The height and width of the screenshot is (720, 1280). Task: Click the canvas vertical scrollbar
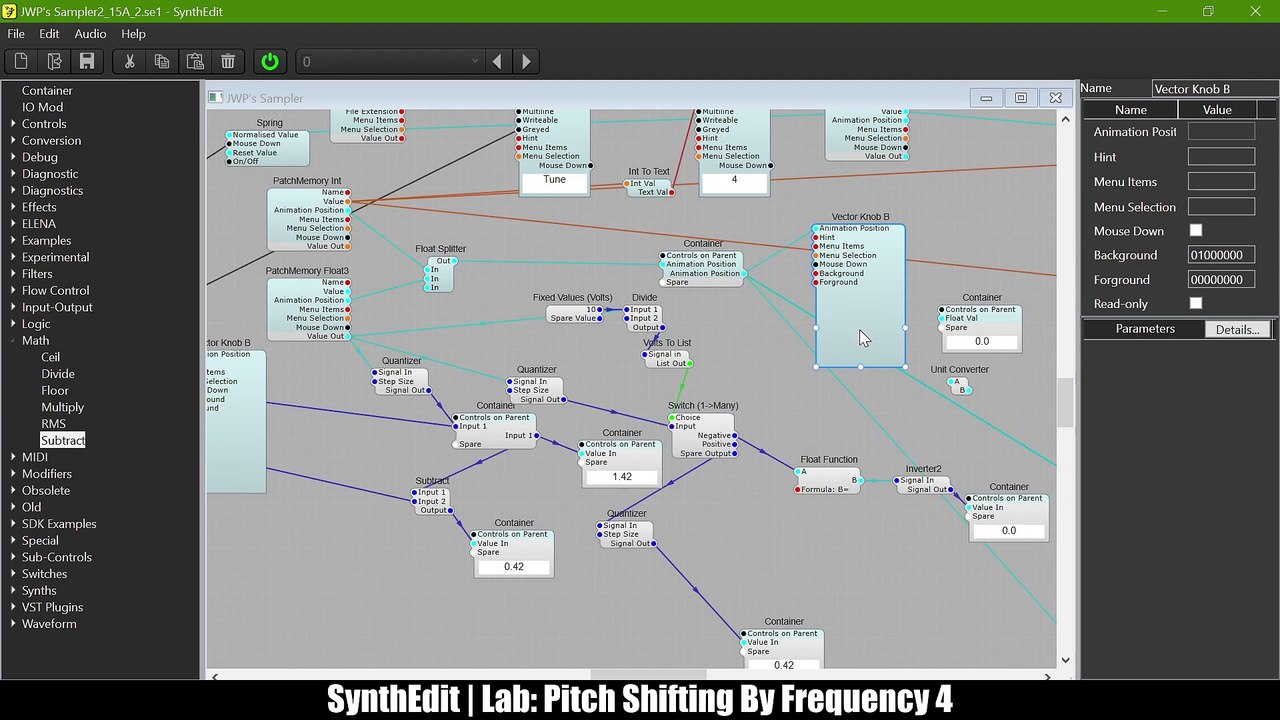tap(1065, 403)
